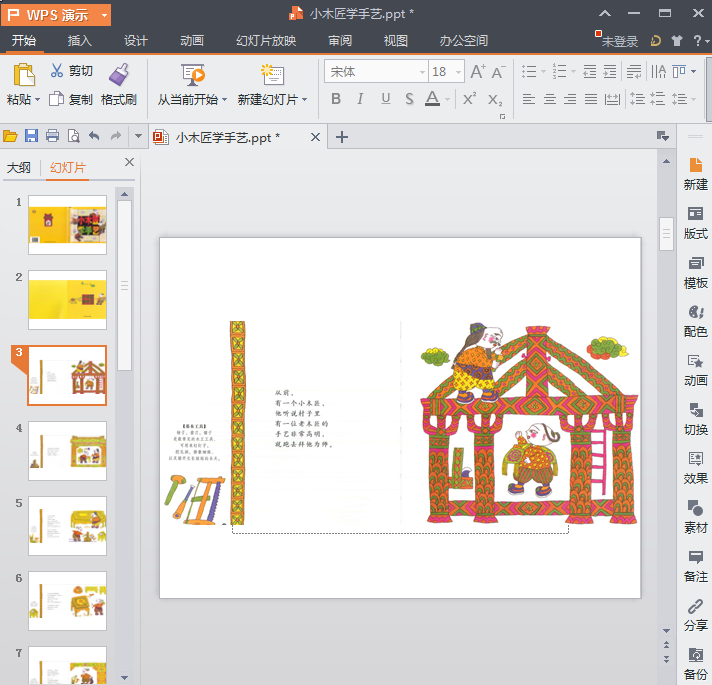Viewport: 712px width, 685px height.
Task: Open font color dropdown arrow
Action: pos(447,99)
